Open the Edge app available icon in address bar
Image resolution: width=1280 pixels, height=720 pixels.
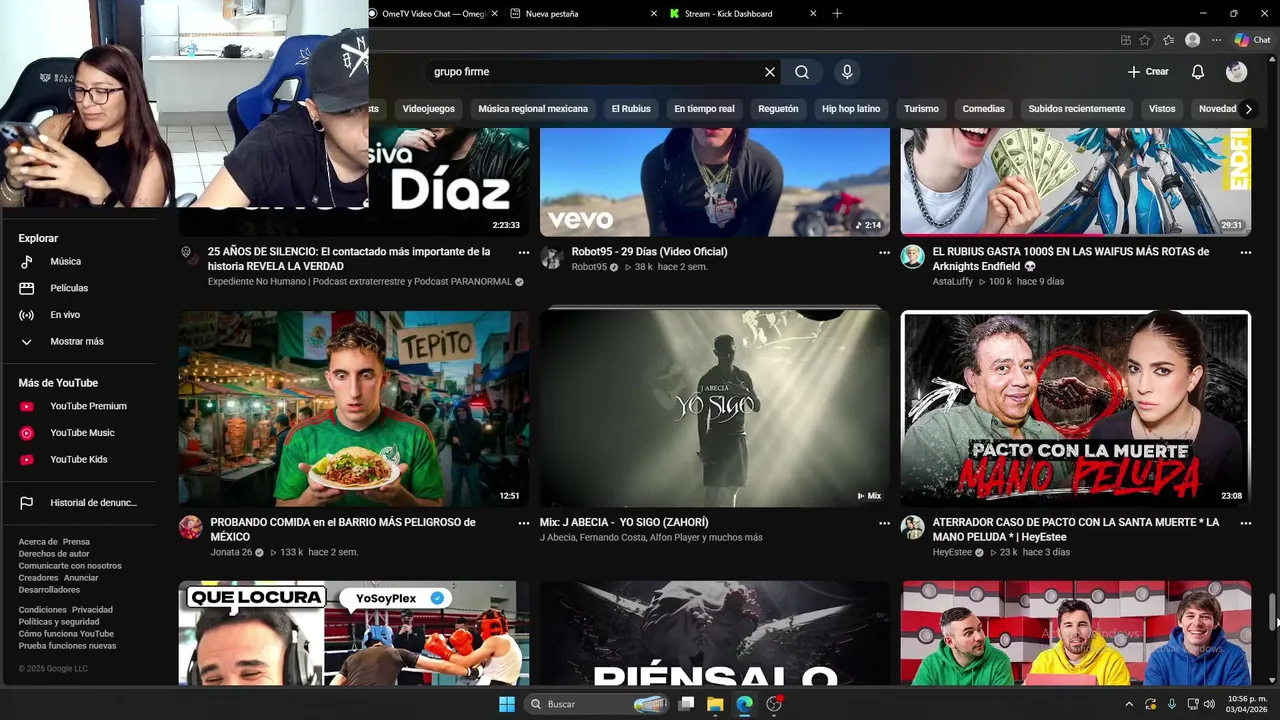[x=1125, y=40]
